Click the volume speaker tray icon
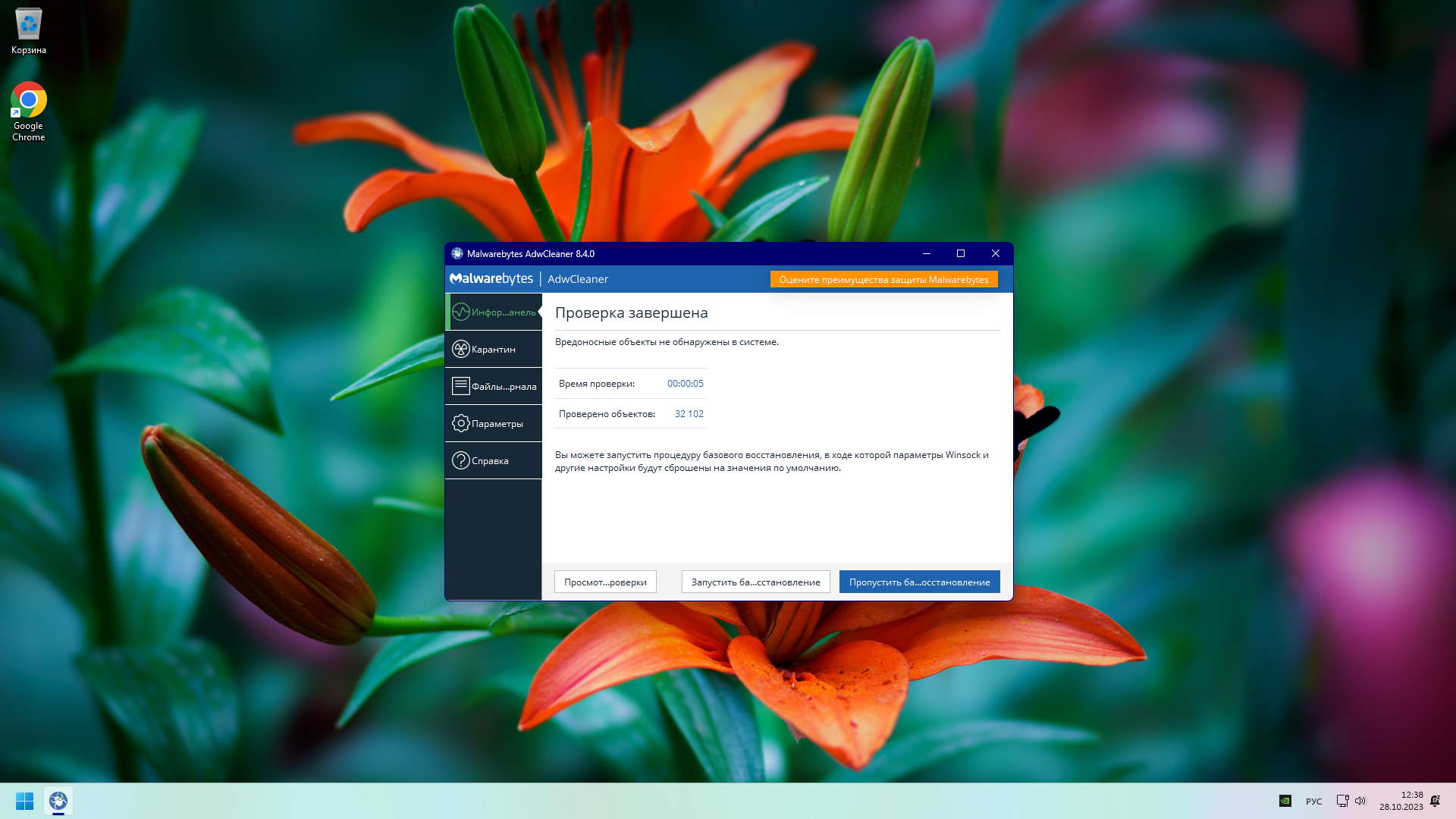Viewport: 1456px width, 819px height. 1360,801
